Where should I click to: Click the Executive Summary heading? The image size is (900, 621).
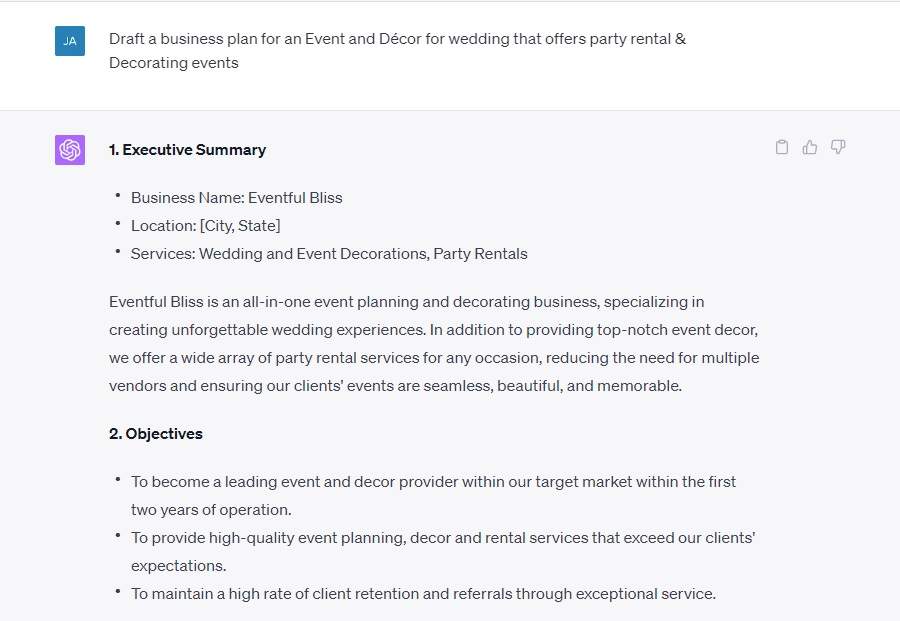point(187,149)
